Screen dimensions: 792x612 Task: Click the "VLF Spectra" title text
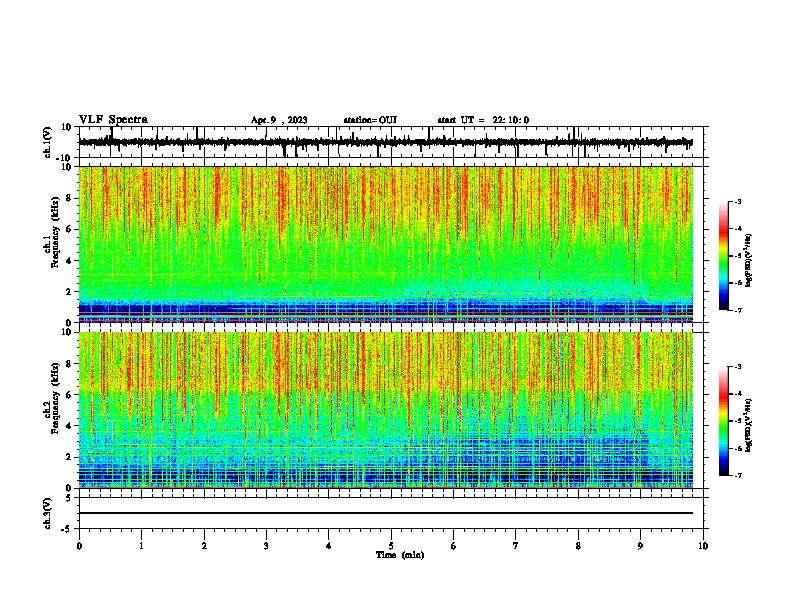[x=113, y=120]
